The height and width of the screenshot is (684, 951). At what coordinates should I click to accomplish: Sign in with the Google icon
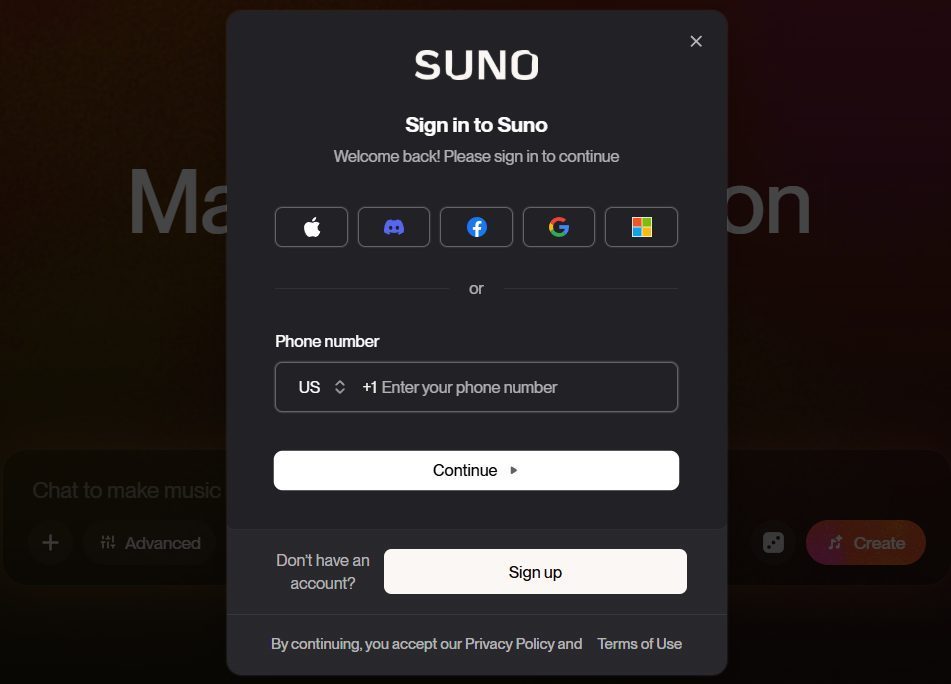click(559, 227)
